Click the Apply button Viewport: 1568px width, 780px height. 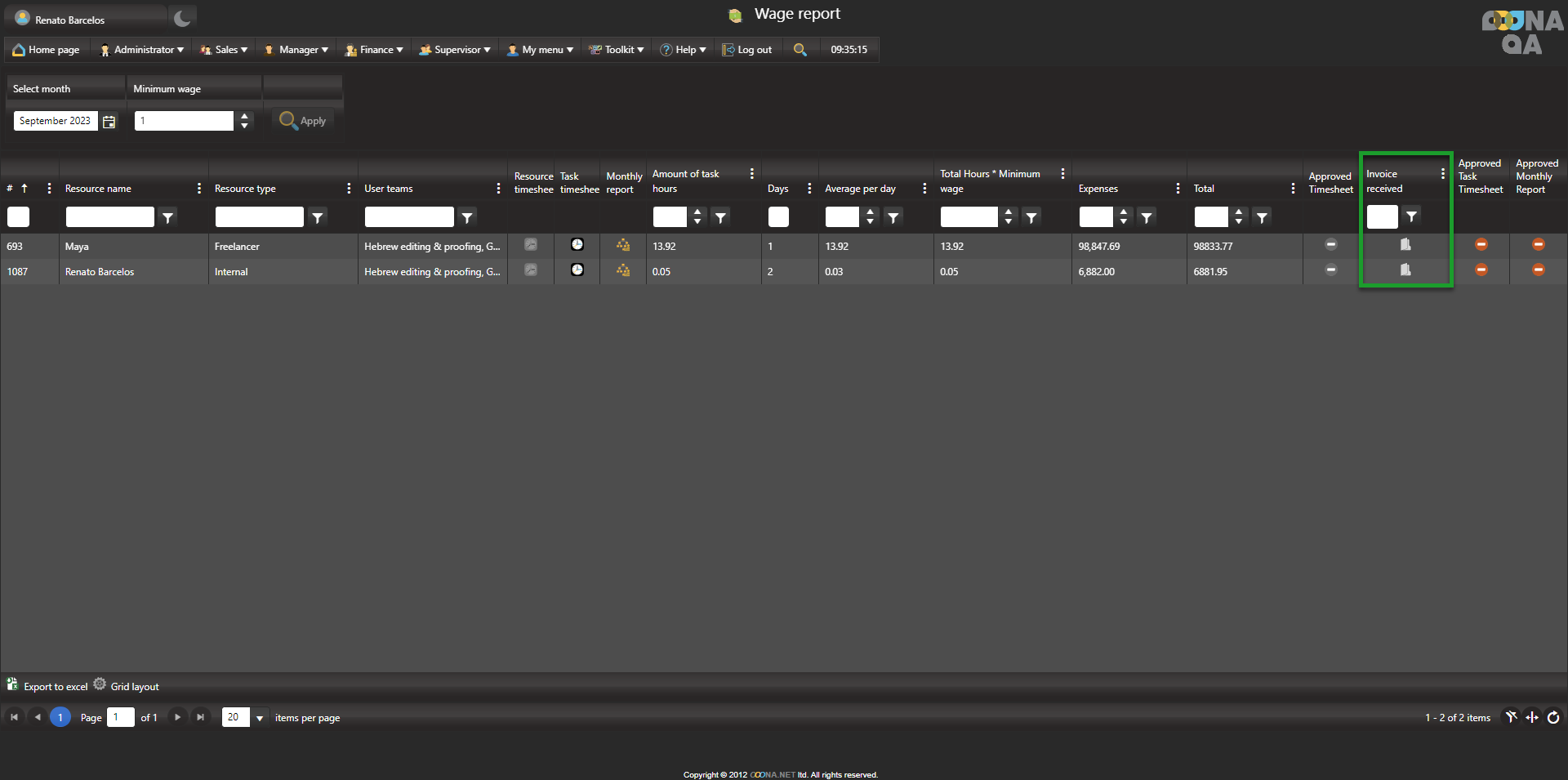coord(303,121)
